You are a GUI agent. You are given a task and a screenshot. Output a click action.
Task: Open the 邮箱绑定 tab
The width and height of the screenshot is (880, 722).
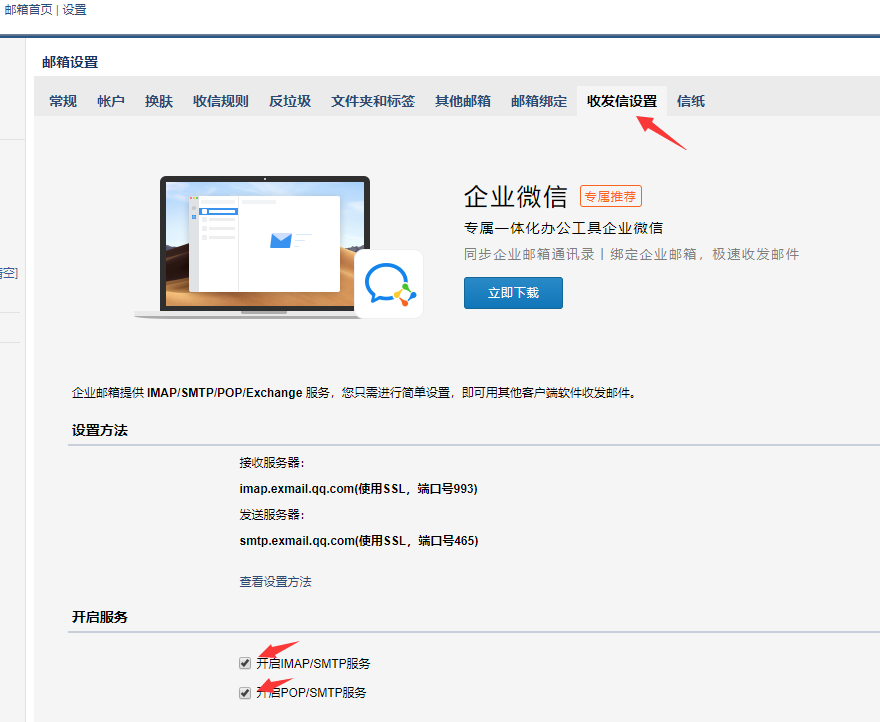click(539, 101)
